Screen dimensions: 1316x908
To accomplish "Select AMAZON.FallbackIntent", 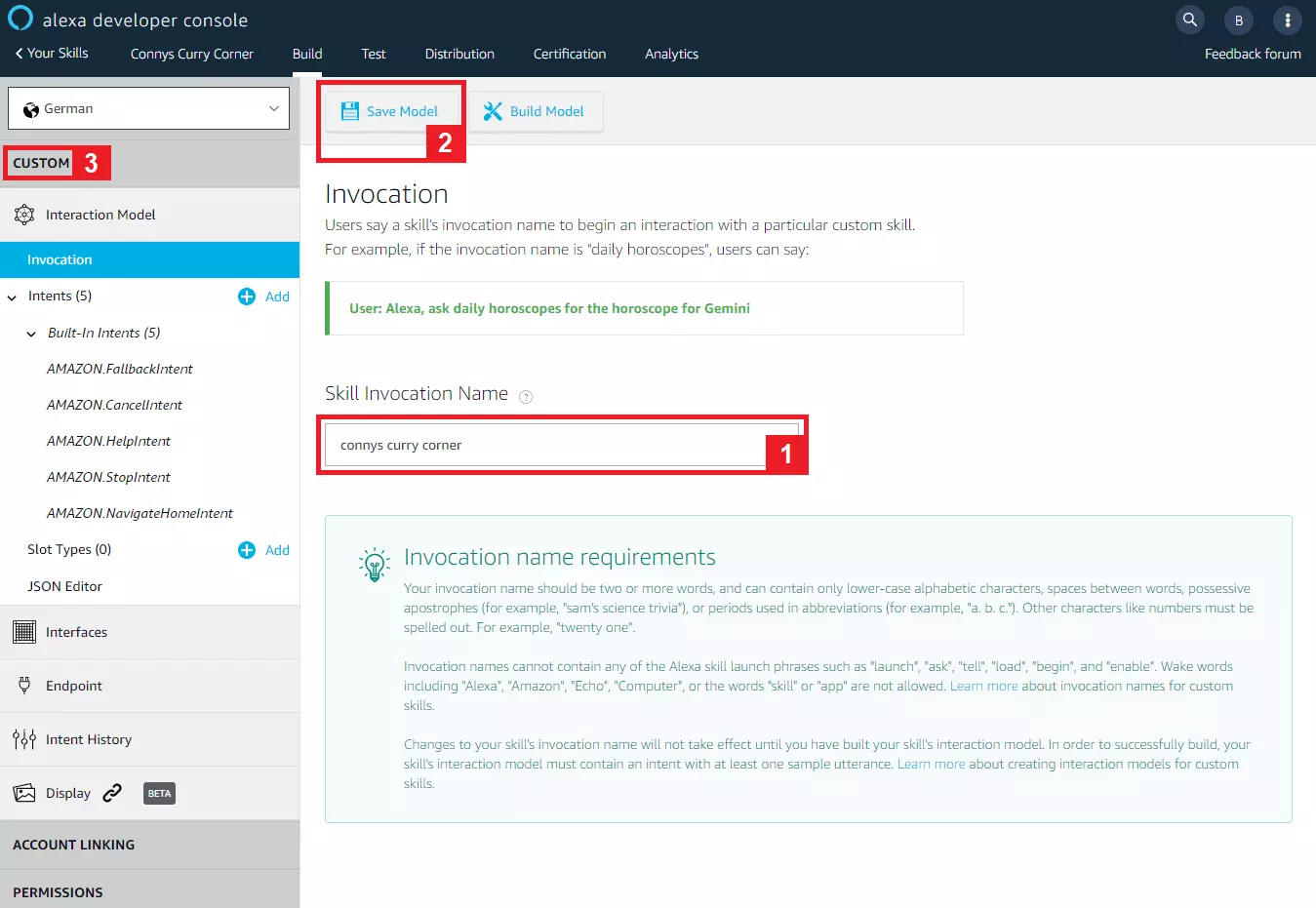I will pos(119,369).
